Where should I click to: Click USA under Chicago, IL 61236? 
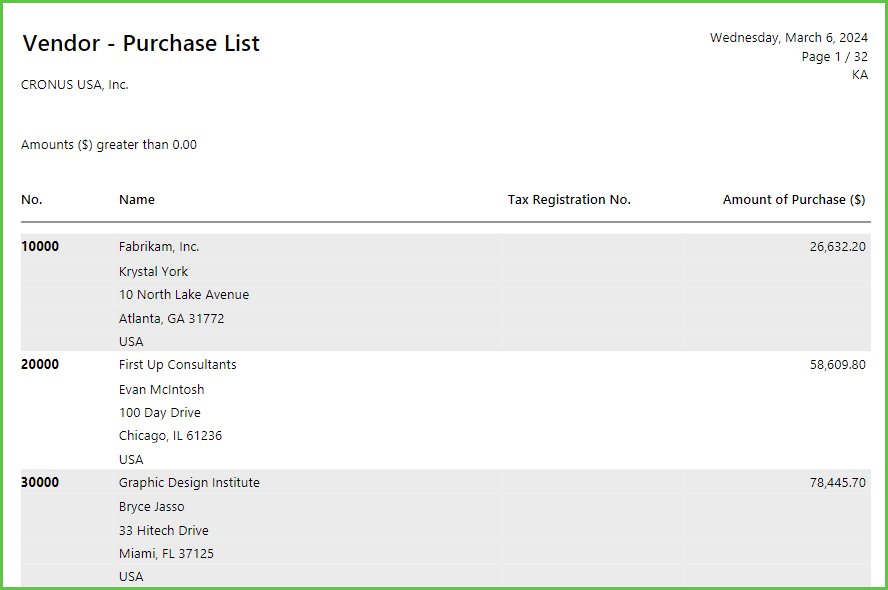coord(131,460)
